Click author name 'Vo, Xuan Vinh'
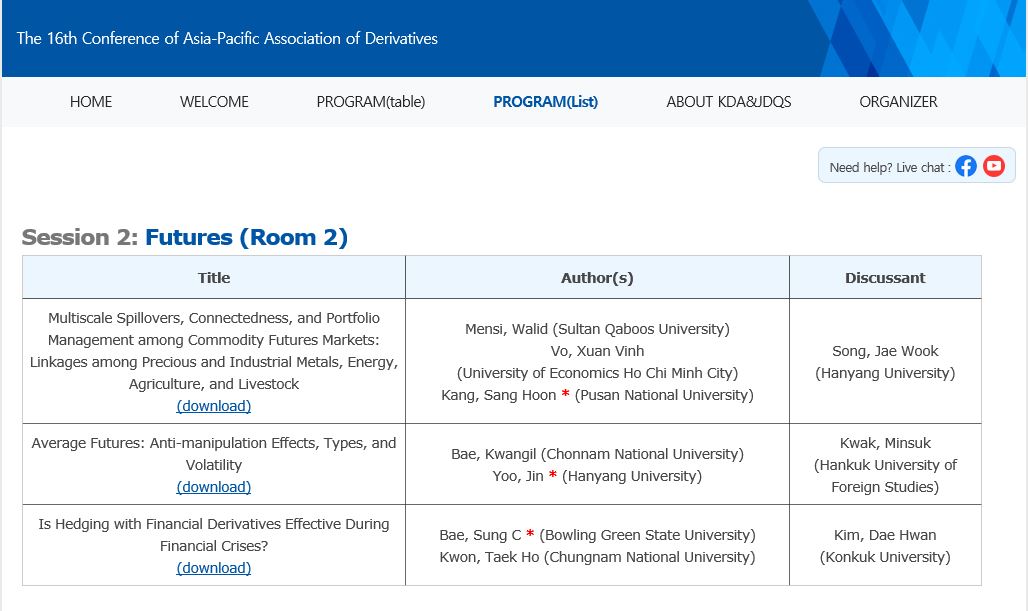Image resolution: width=1028 pixels, height=611 pixels. [597, 351]
